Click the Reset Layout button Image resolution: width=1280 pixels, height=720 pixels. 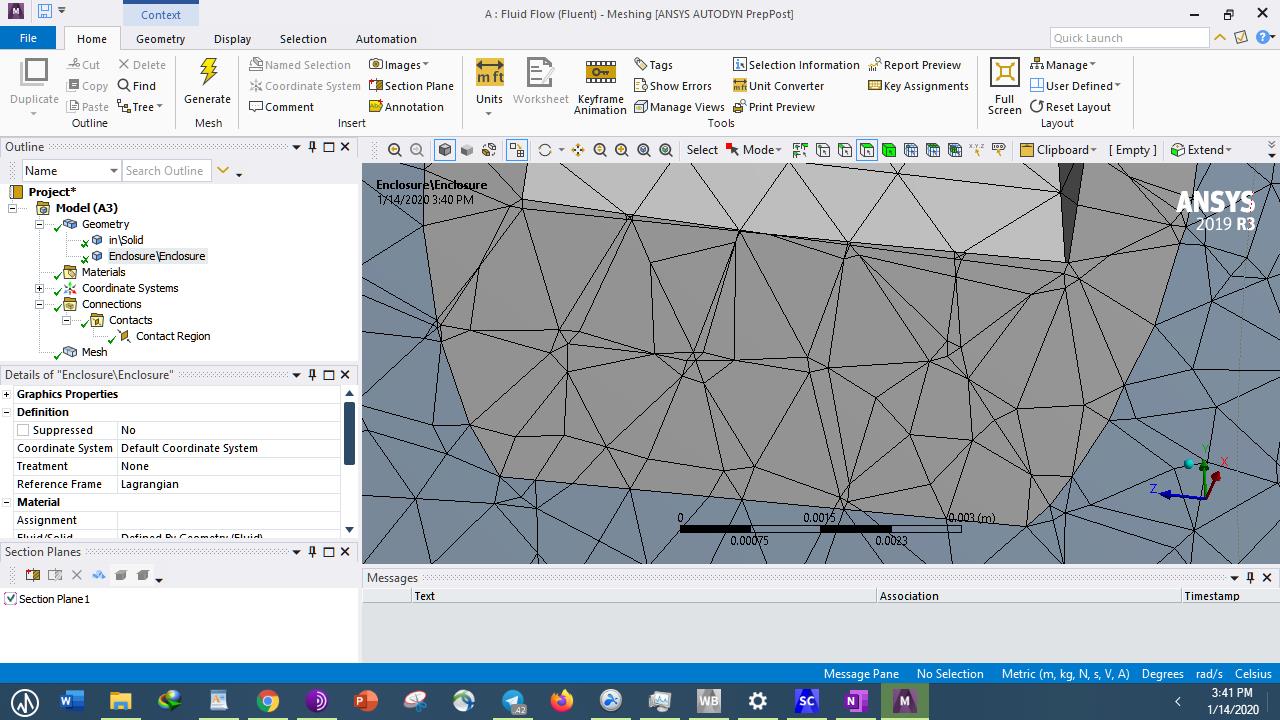point(1070,107)
